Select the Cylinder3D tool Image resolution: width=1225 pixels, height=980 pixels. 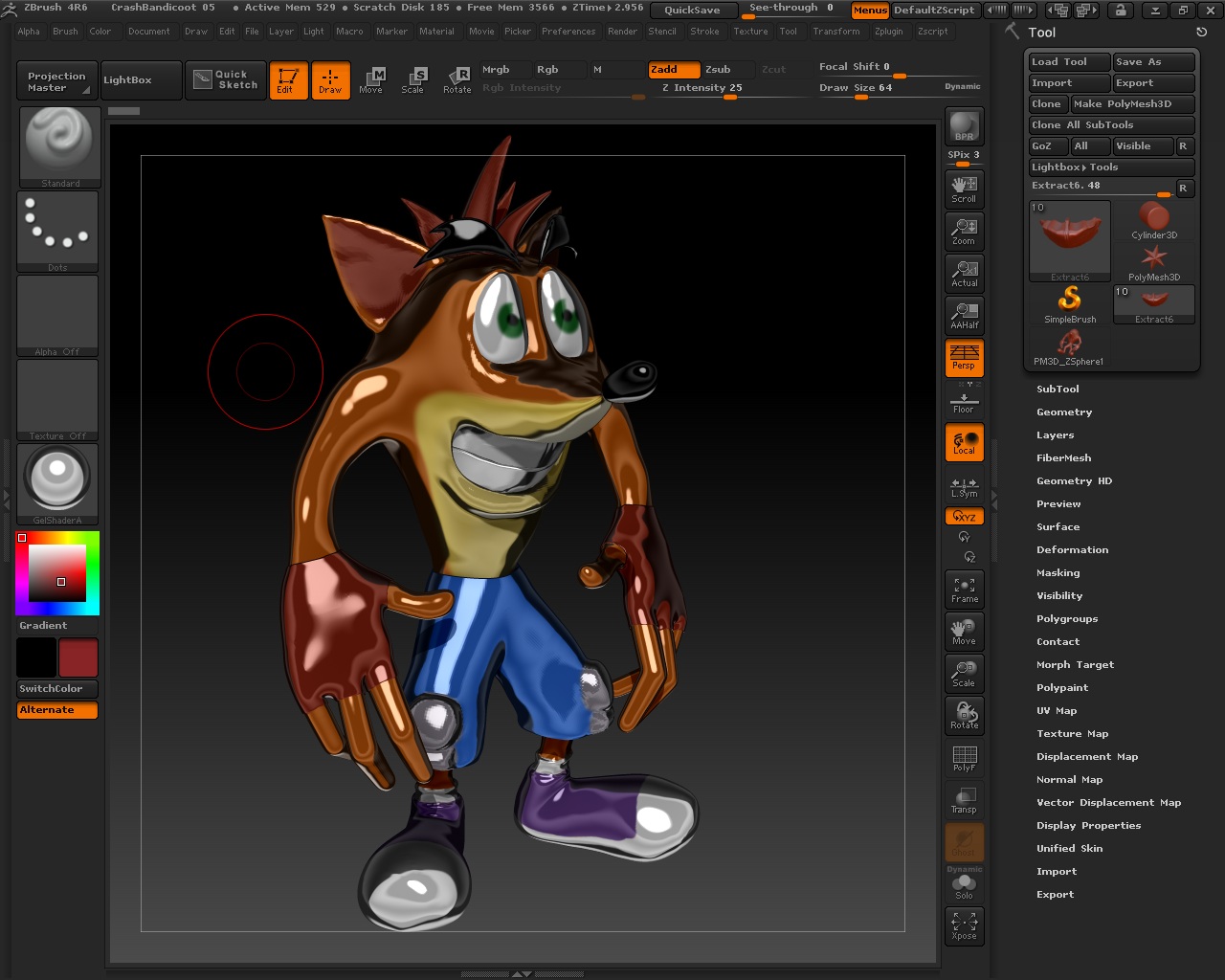point(1154,220)
